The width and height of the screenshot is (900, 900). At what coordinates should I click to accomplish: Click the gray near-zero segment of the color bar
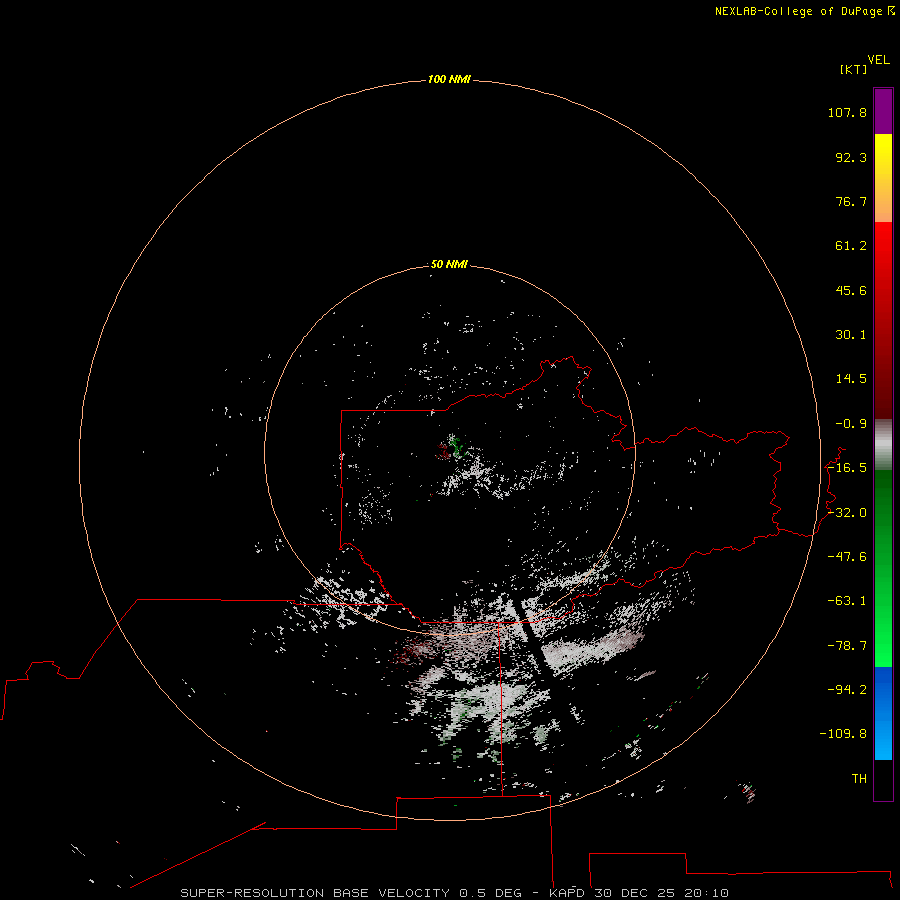(883, 445)
